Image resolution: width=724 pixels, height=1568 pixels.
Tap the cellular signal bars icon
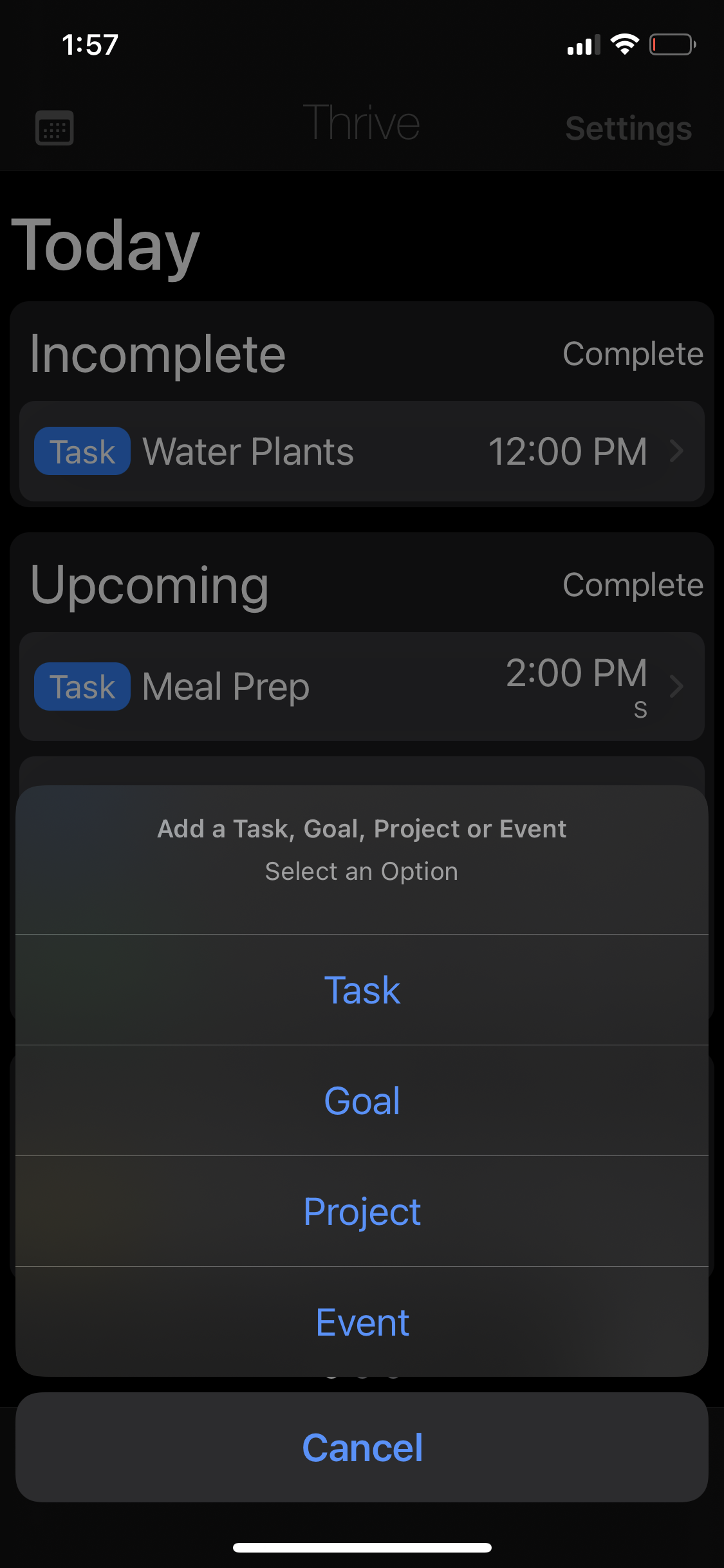click(x=584, y=45)
